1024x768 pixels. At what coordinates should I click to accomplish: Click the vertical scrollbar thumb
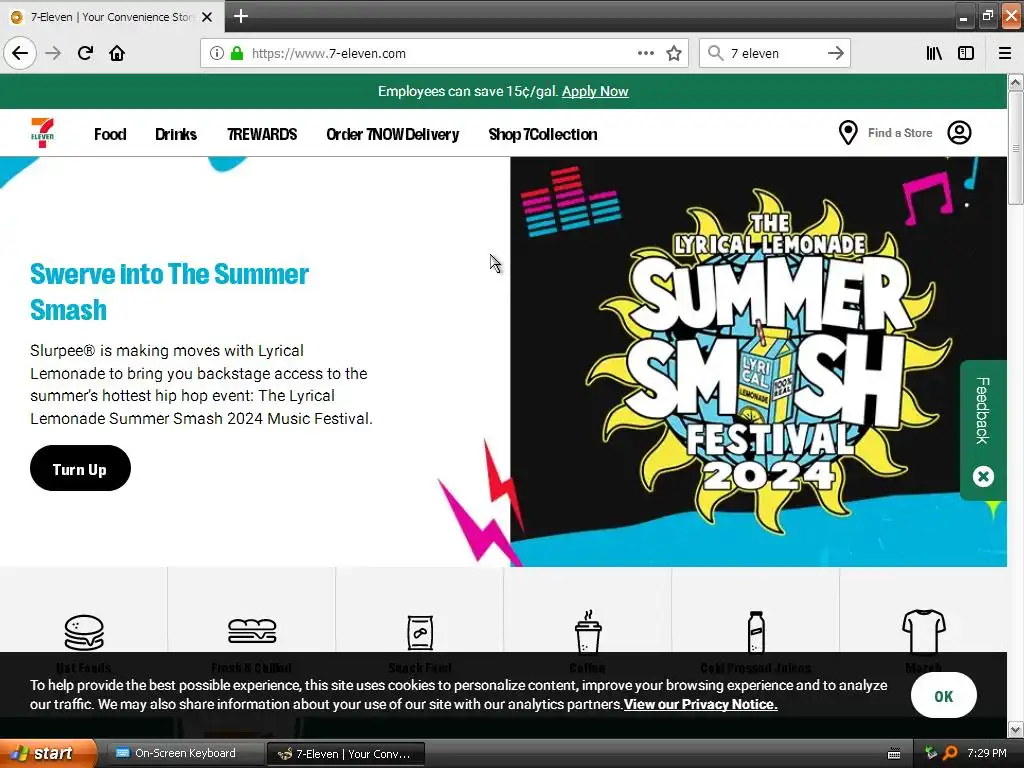1015,148
